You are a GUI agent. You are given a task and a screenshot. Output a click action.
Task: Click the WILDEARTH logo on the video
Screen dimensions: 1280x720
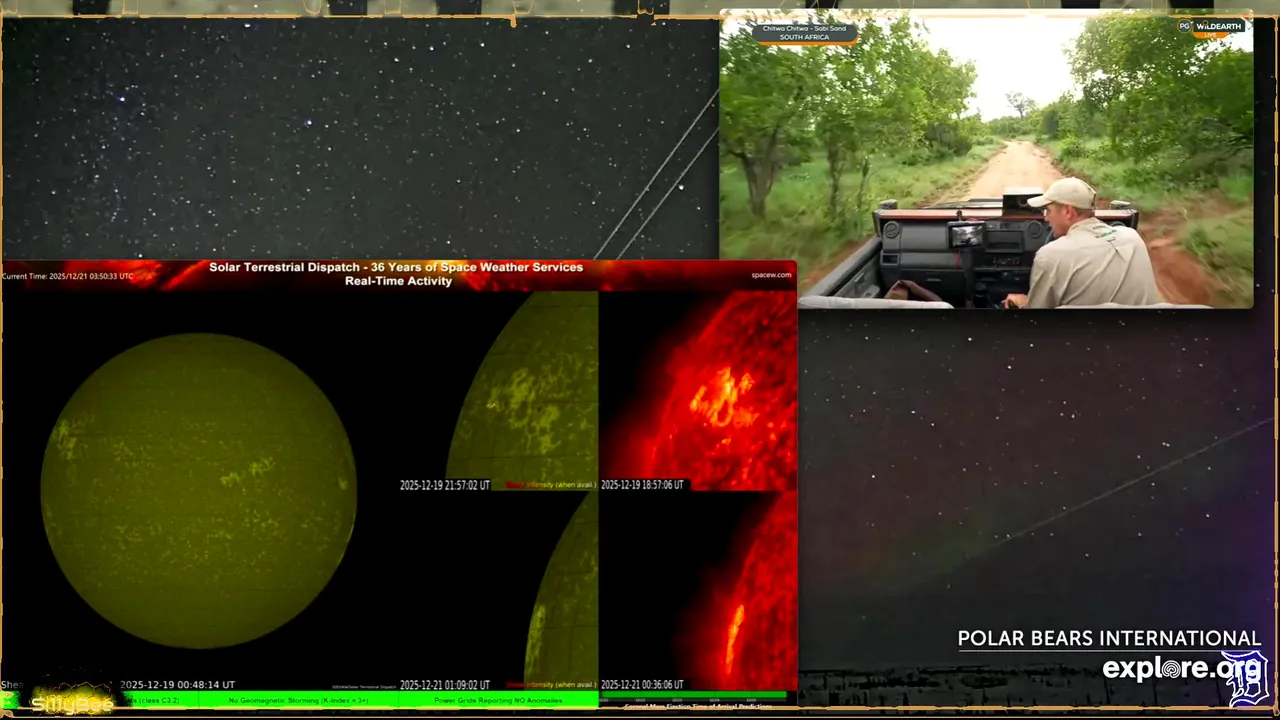1218,27
